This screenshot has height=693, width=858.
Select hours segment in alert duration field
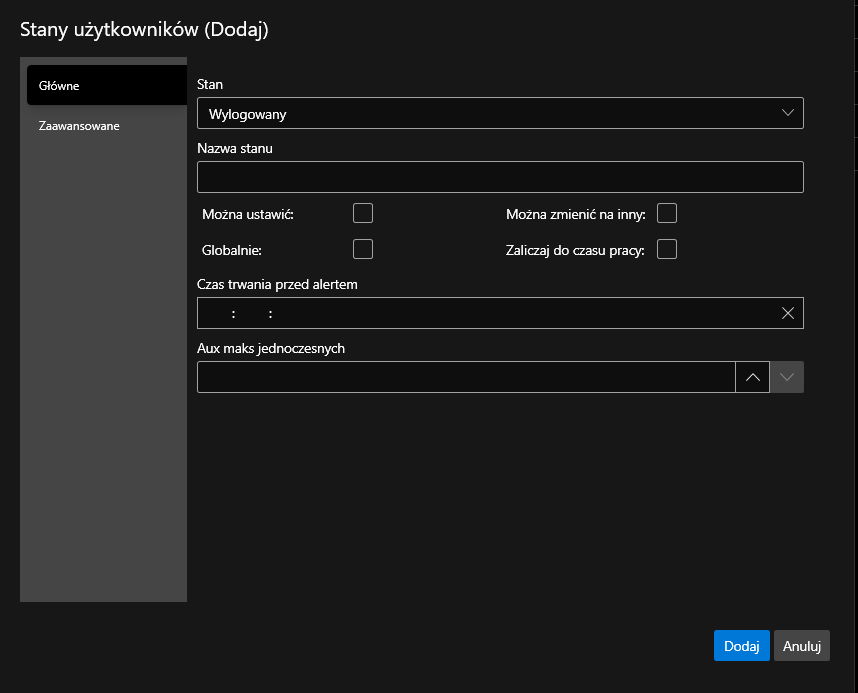point(217,313)
